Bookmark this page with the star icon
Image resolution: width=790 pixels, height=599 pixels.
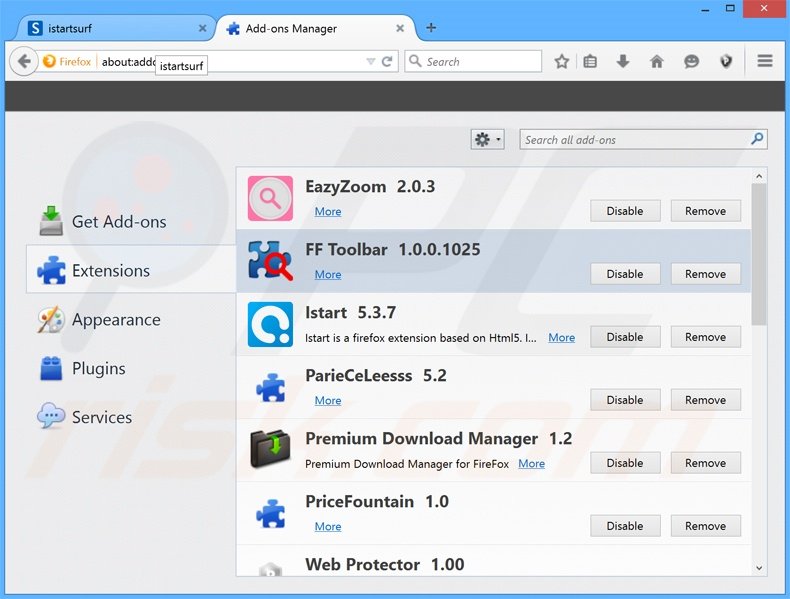(561, 61)
